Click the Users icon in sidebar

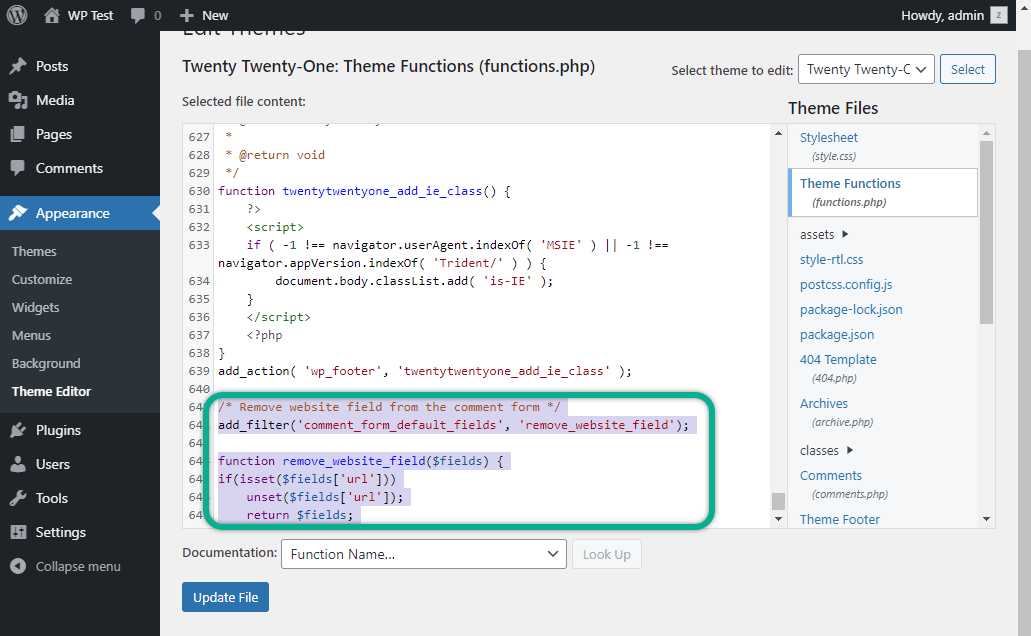tap(16, 464)
